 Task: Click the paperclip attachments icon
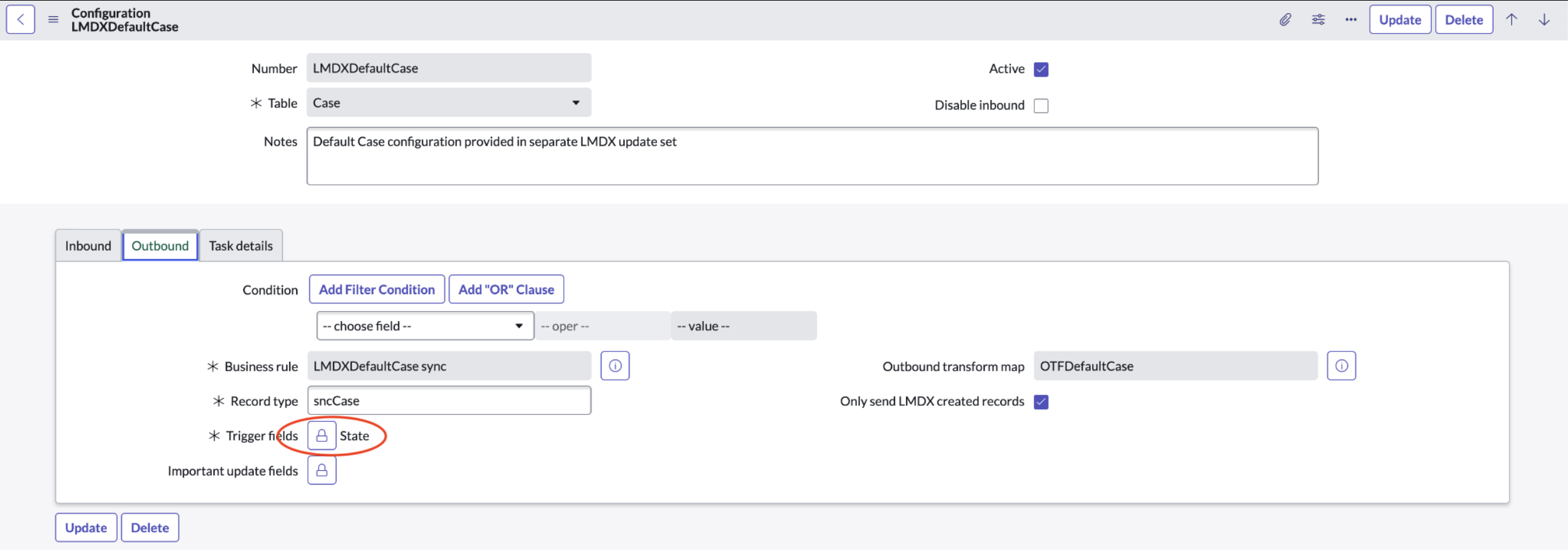1285,19
